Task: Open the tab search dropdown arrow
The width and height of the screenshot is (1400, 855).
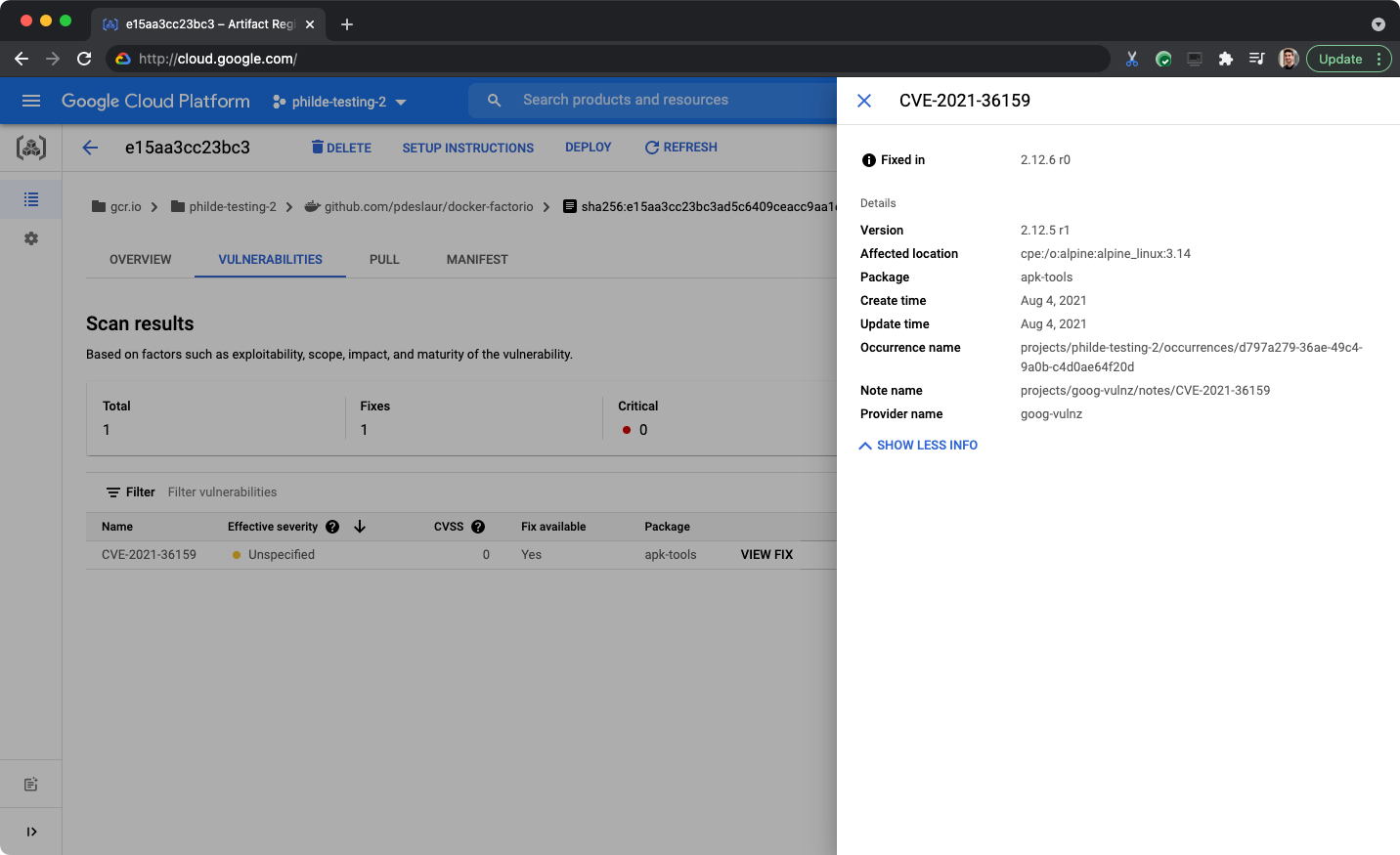Action: coord(1378,24)
